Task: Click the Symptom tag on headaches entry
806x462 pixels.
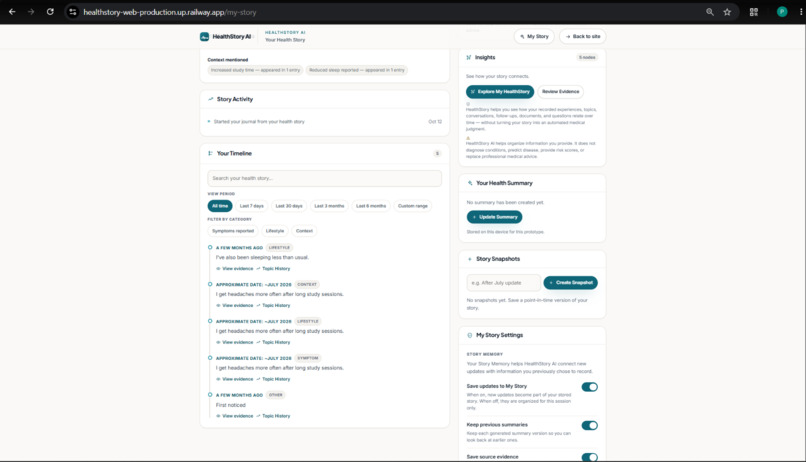Action: click(x=307, y=358)
